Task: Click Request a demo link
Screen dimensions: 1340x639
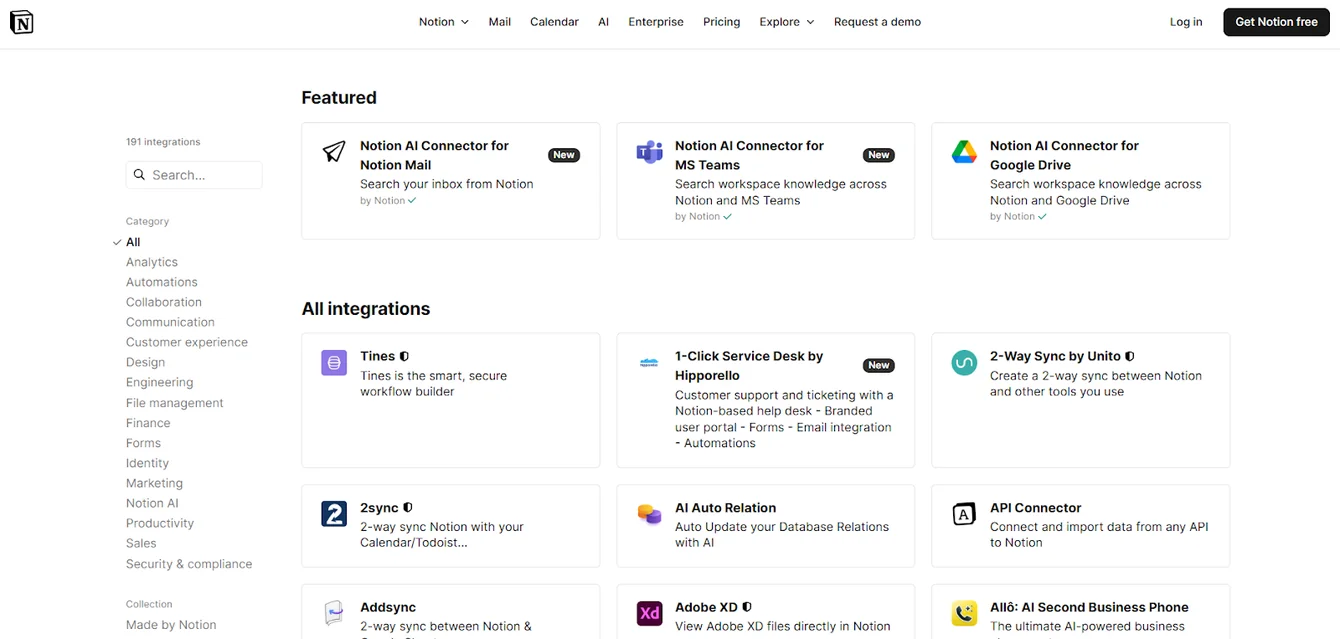Action: tap(877, 22)
